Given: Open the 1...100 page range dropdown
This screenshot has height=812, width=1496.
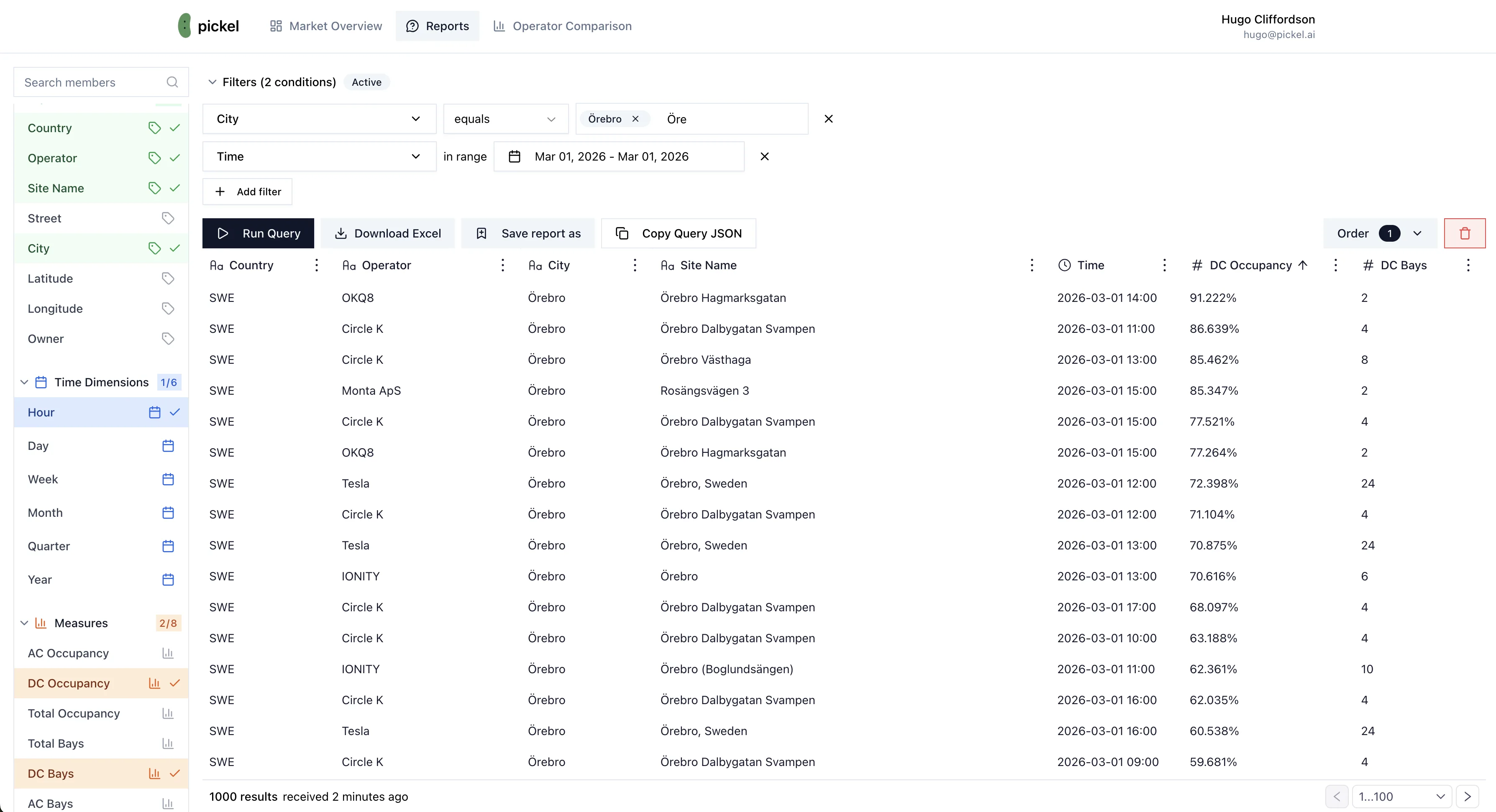Looking at the screenshot, I should click(x=1401, y=797).
